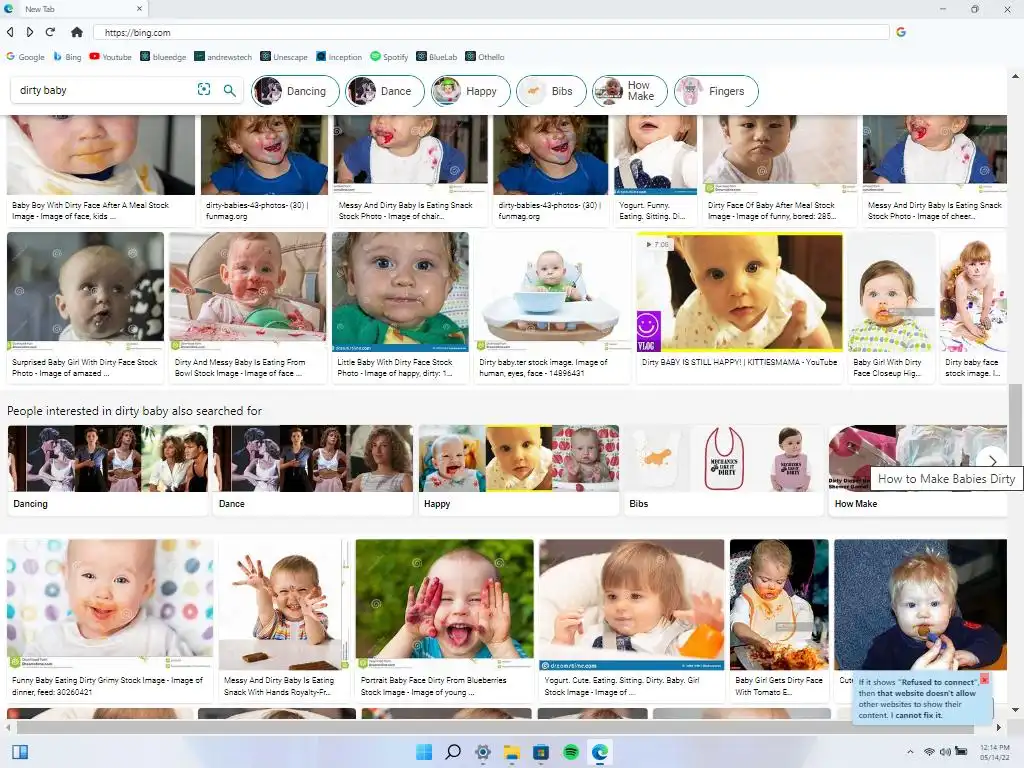
Task: Open the home page via the house icon
Action: coord(76,32)
